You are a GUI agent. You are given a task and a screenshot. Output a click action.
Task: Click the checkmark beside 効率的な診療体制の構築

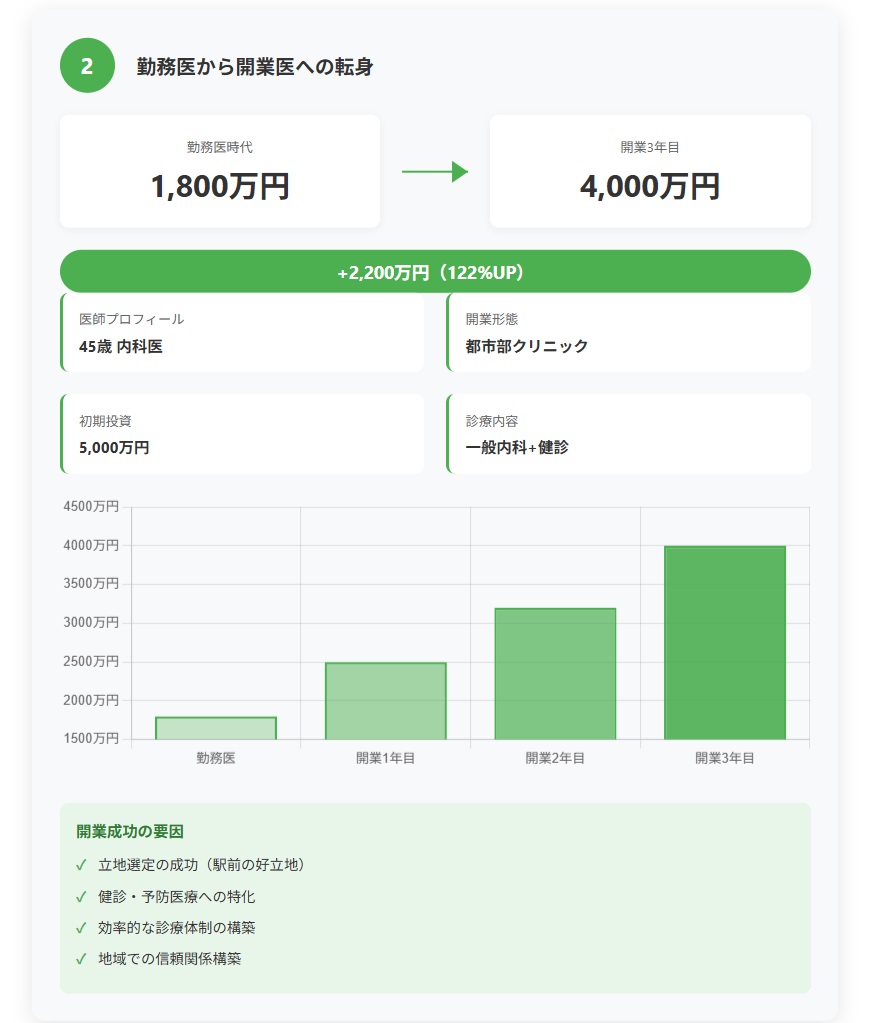[81, 927]
